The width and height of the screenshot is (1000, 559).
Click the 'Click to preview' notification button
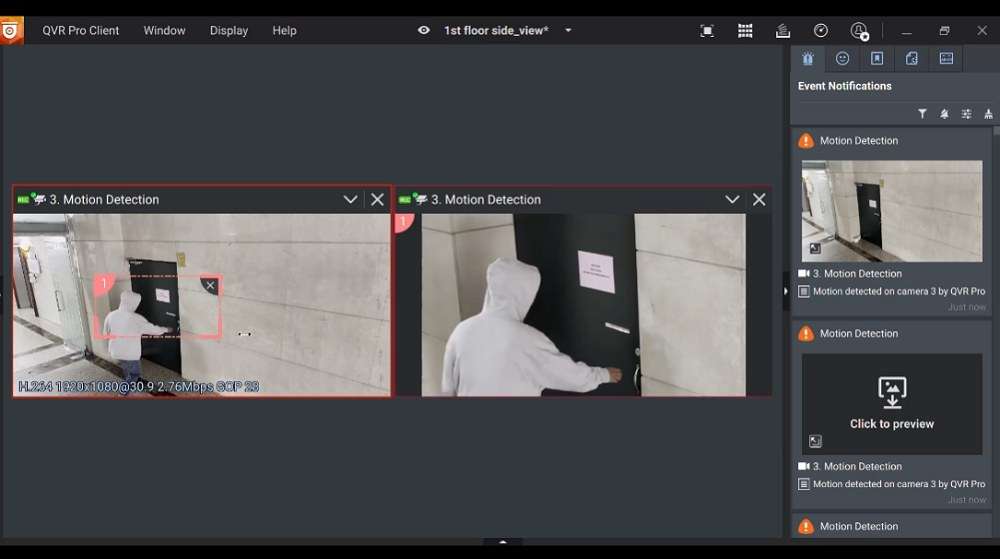click(892, 404)
